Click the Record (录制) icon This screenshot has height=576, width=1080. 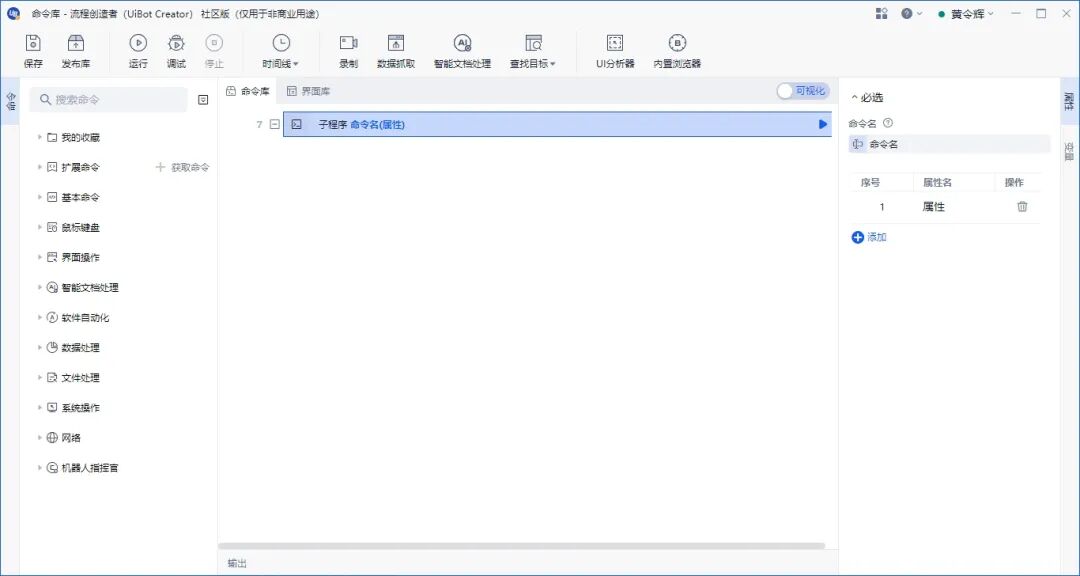349,43
